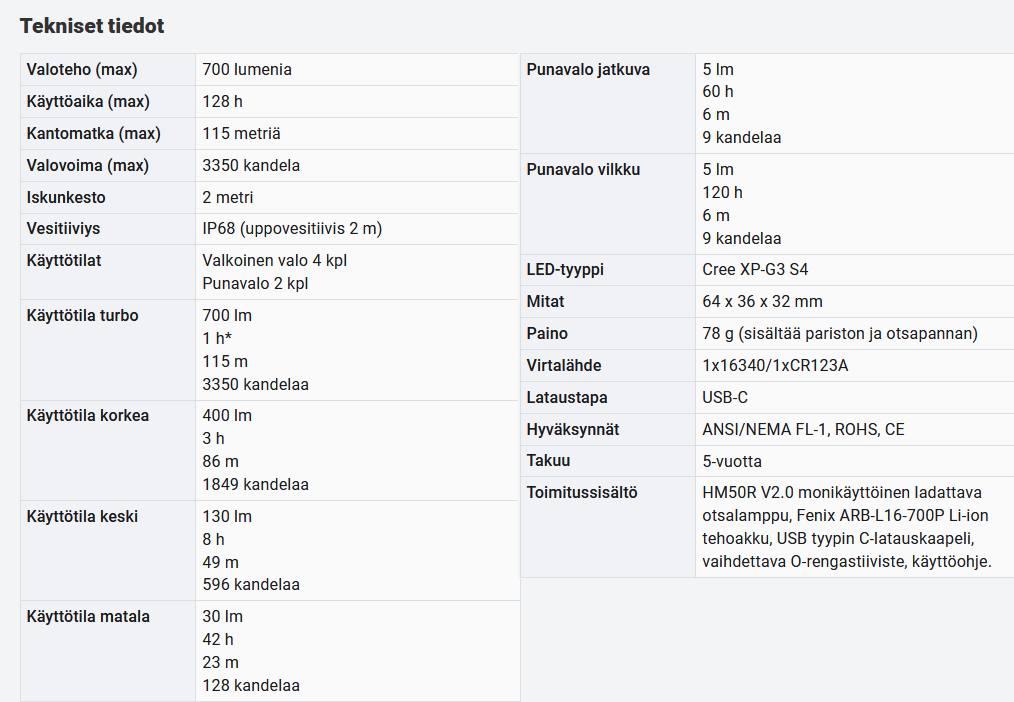1014x702 pixels.
Task: Click the "Toimitussisältö" row label
Action: [x=582, y=493]
